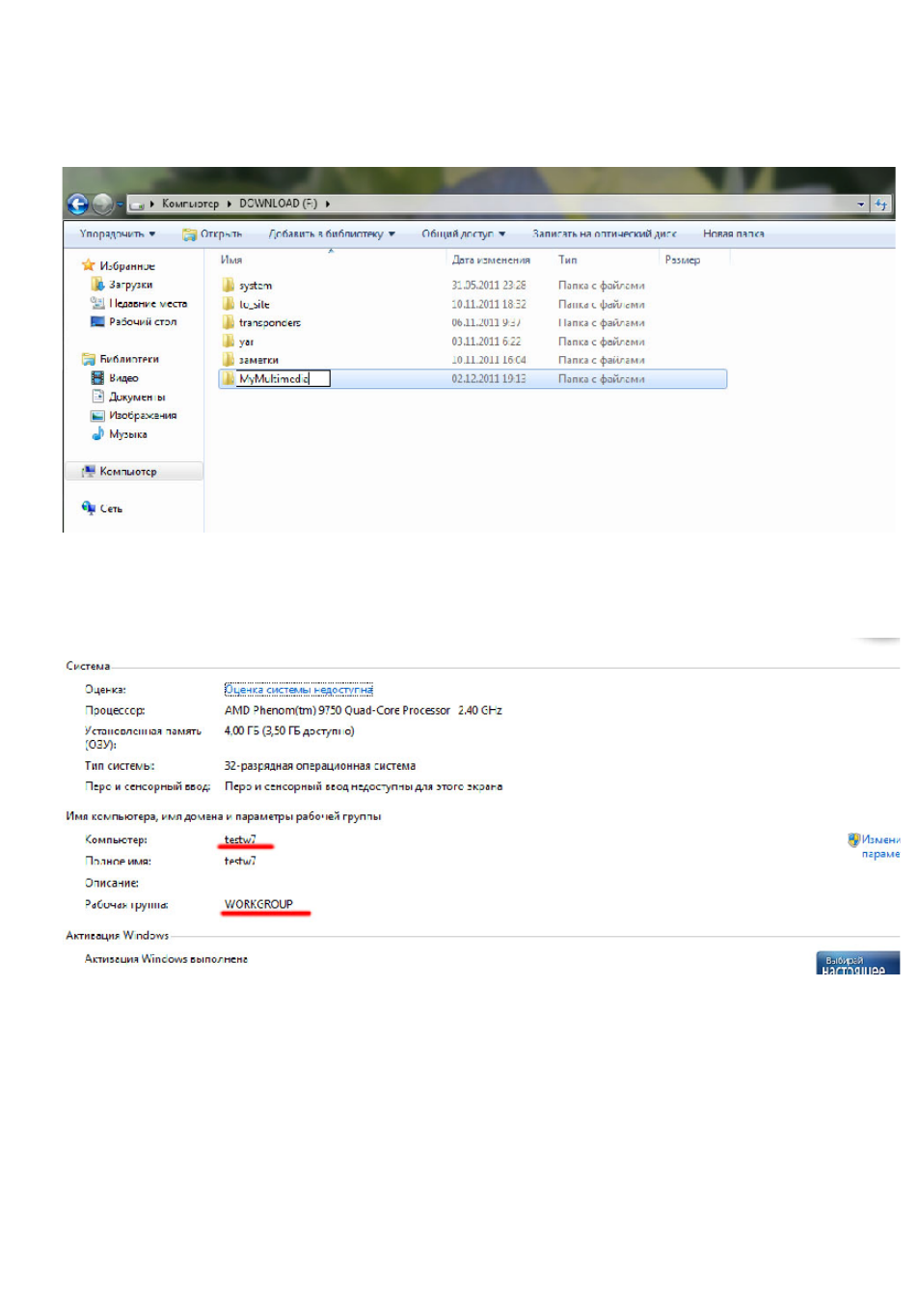The width and height of the screenshot is (919, 1316).
Task: Click date 02.12.2011 19:13
Action: (489, 379)
